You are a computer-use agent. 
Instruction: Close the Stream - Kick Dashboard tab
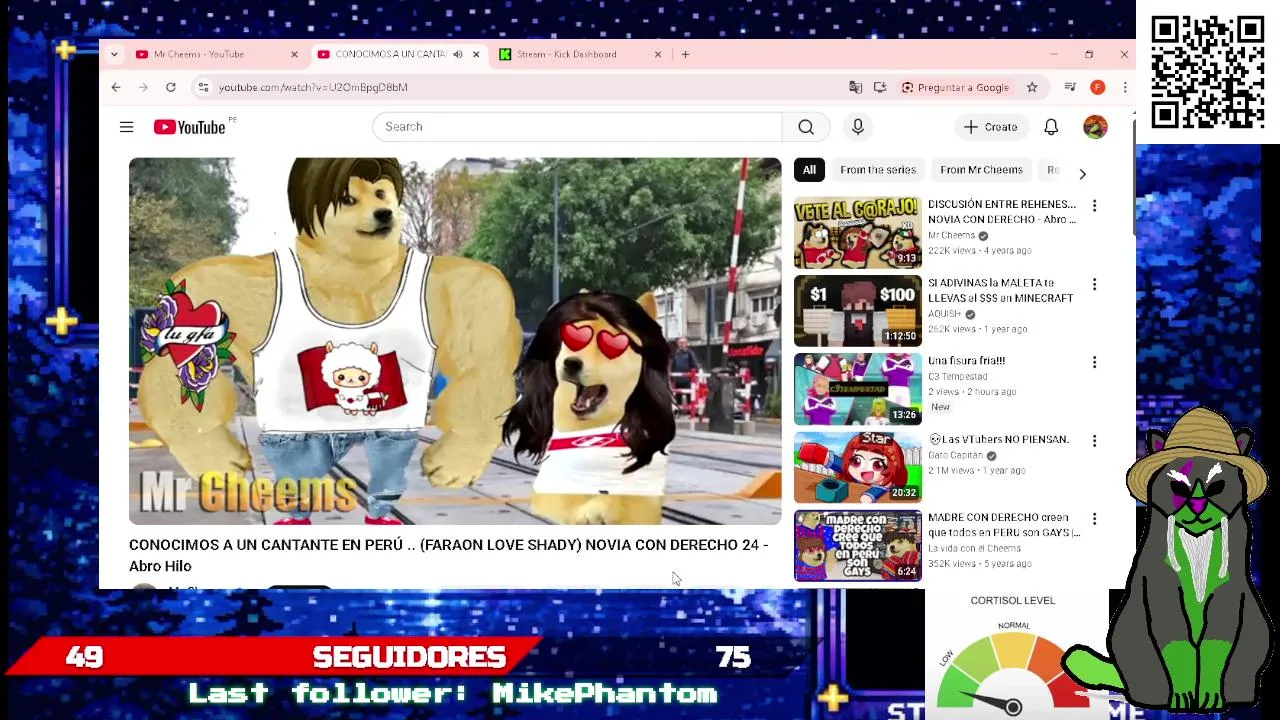coord(657,54)
